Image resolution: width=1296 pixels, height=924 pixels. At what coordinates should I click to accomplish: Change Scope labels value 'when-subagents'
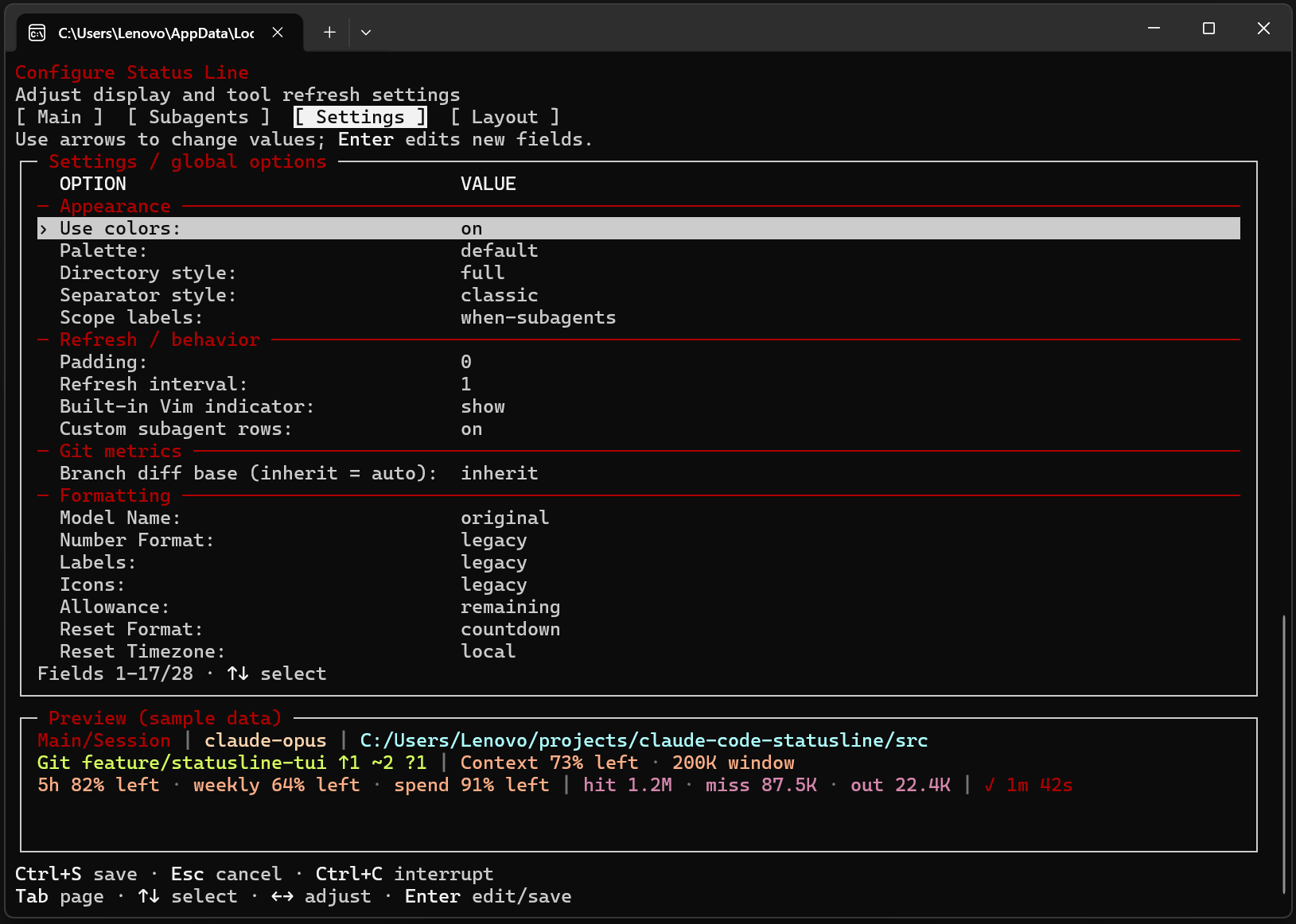(539, 317)
